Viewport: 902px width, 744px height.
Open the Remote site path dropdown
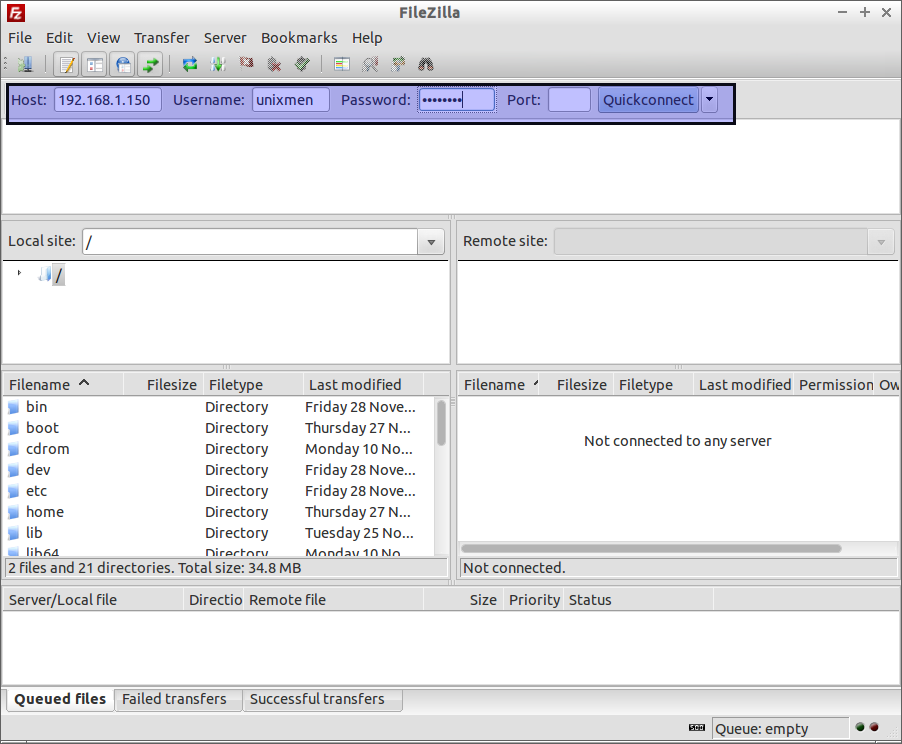tap(881, 242)
